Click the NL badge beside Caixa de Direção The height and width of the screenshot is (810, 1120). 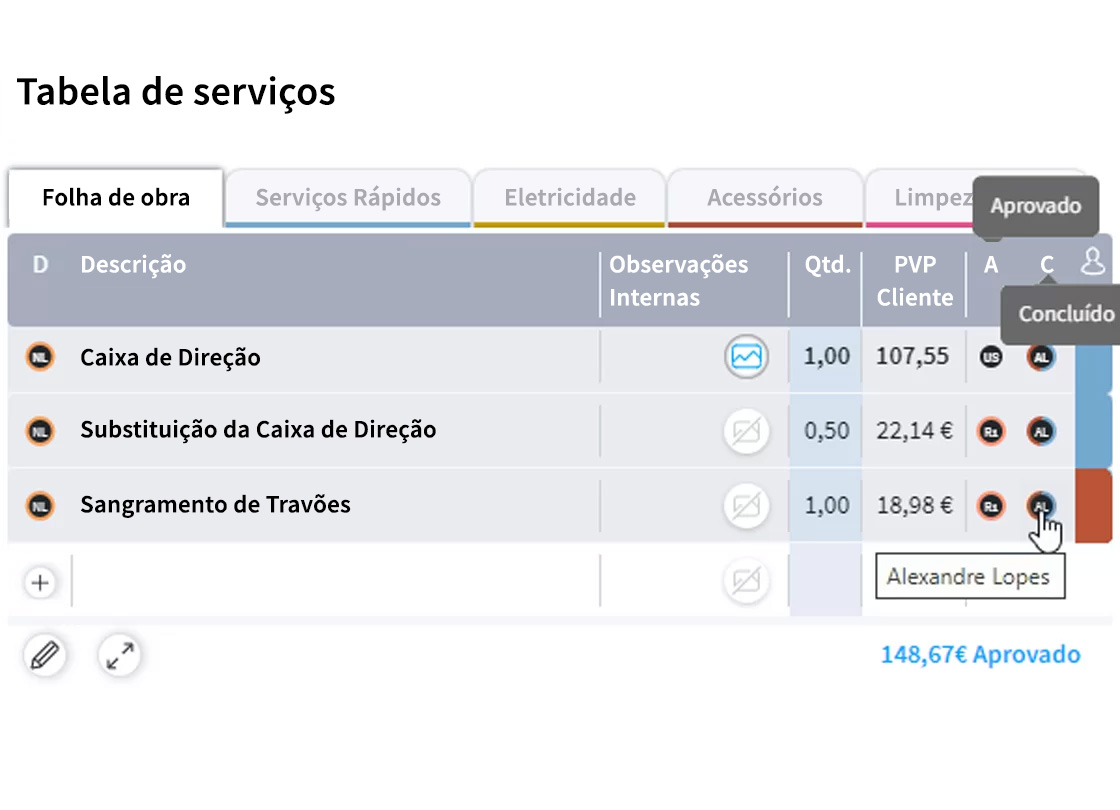click(40, 357)
